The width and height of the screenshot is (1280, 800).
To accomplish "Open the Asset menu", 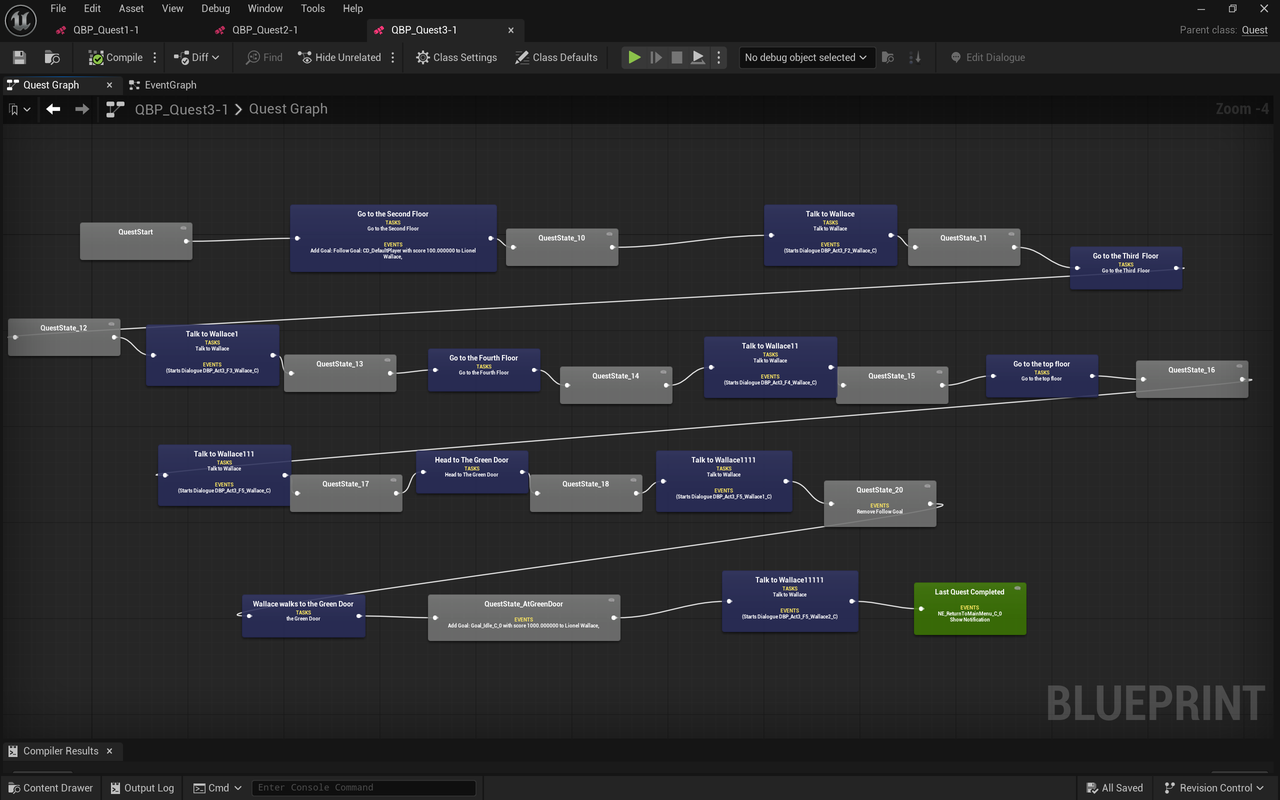I will [x=131, y=8].
